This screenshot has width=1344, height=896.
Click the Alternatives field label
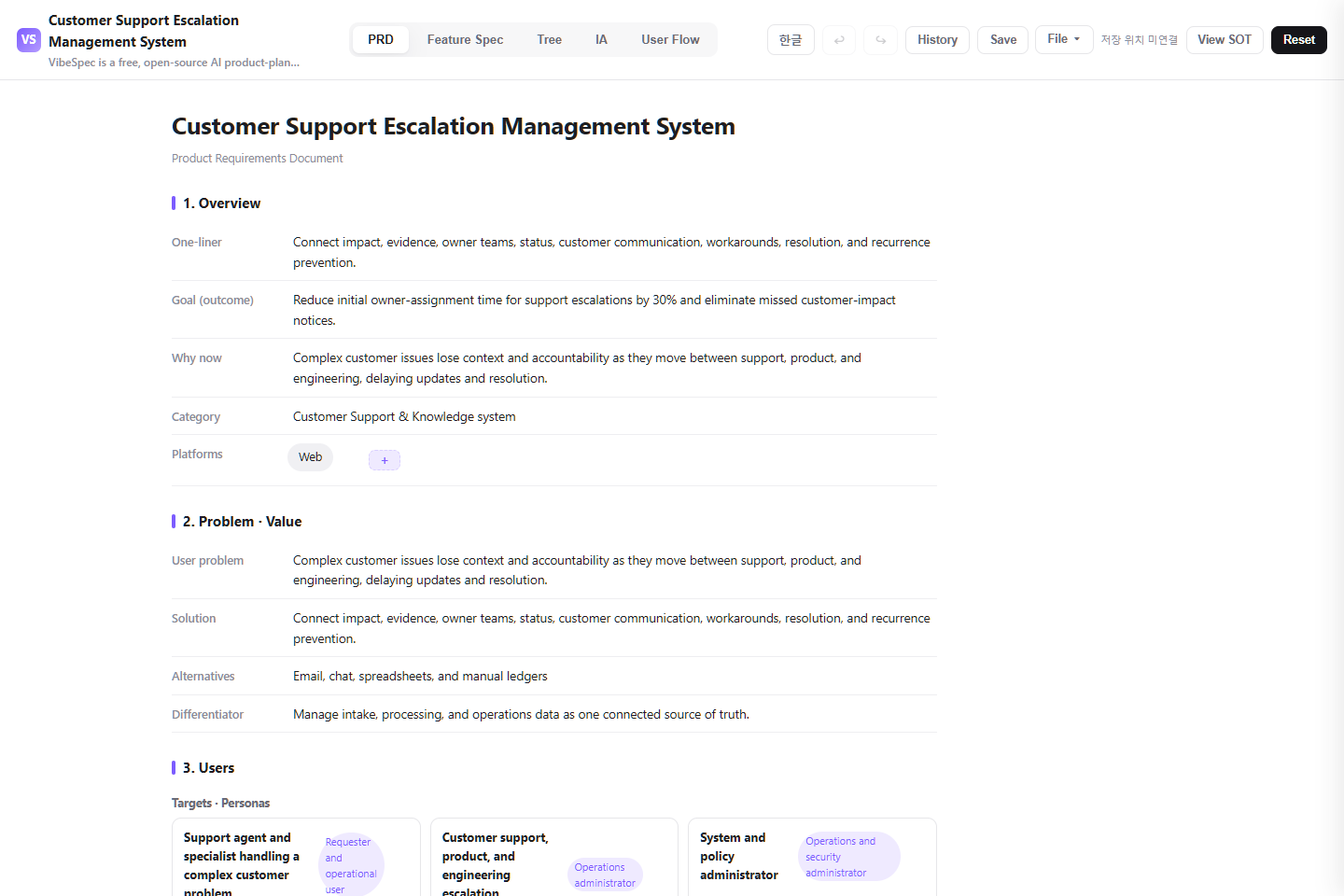[203, 677]
